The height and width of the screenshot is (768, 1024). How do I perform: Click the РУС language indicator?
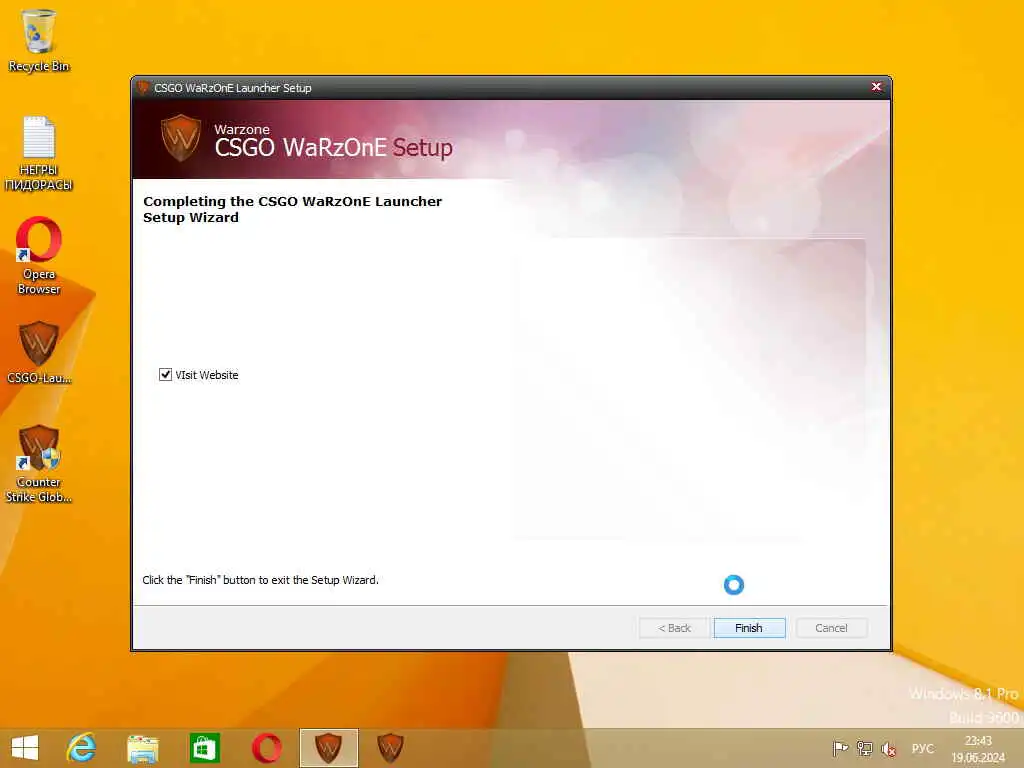pos(923,748)
